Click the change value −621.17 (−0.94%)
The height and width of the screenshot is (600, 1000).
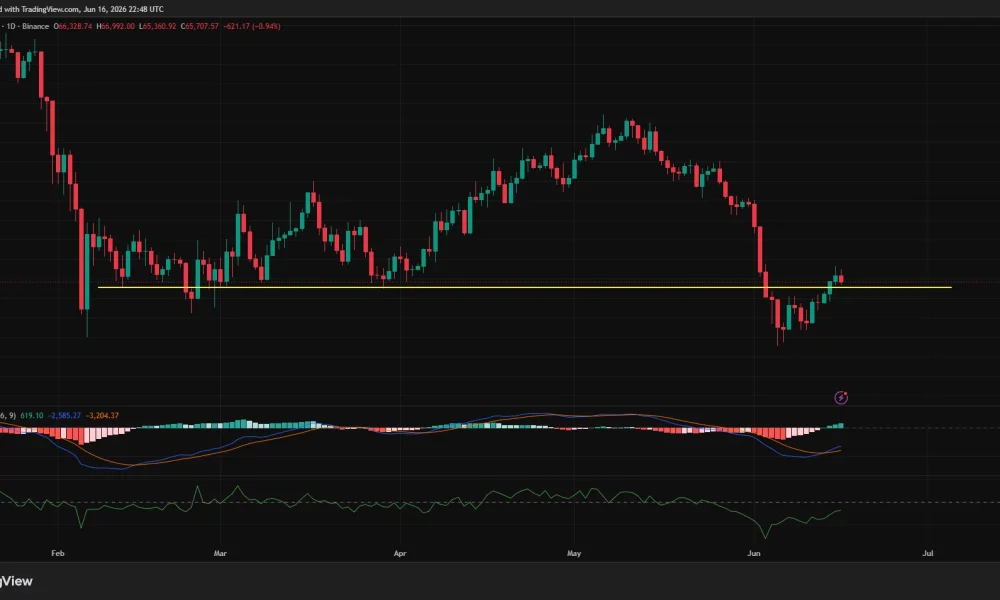(252, 26)
